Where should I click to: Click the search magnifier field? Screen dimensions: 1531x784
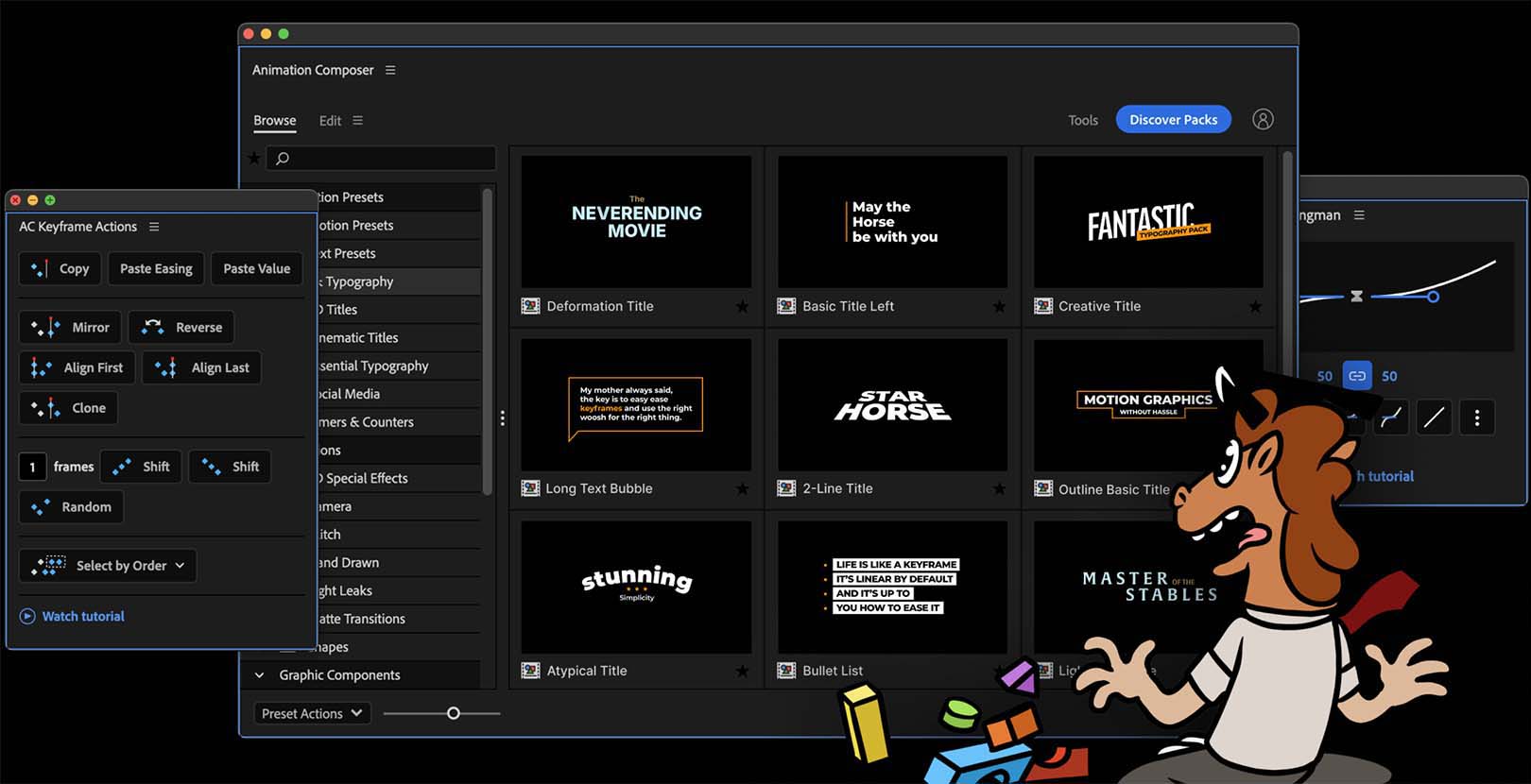(x=381, y=158)
